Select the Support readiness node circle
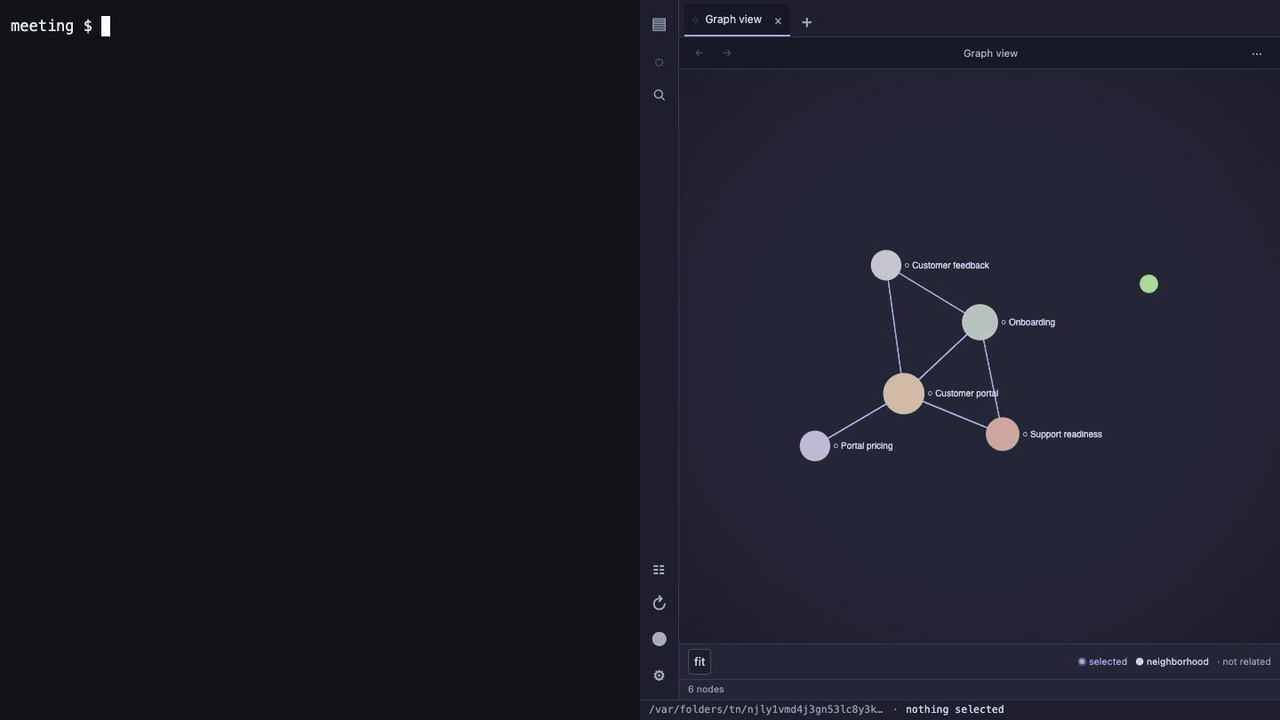 pos(1002,434)
